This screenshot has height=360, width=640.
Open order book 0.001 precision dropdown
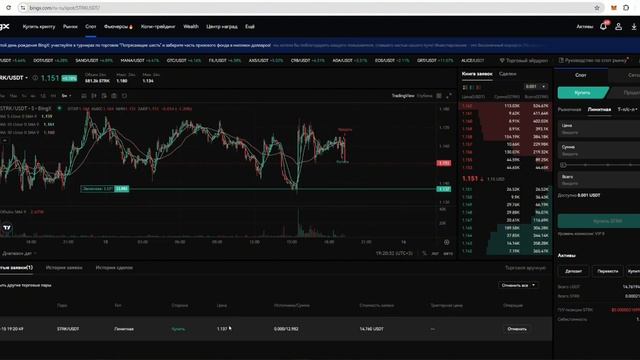pos(536,87)
